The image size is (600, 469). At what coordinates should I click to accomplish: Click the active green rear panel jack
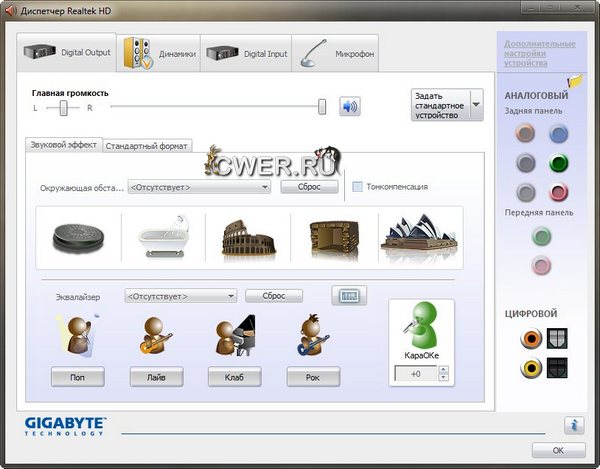[x=559, y=163]
